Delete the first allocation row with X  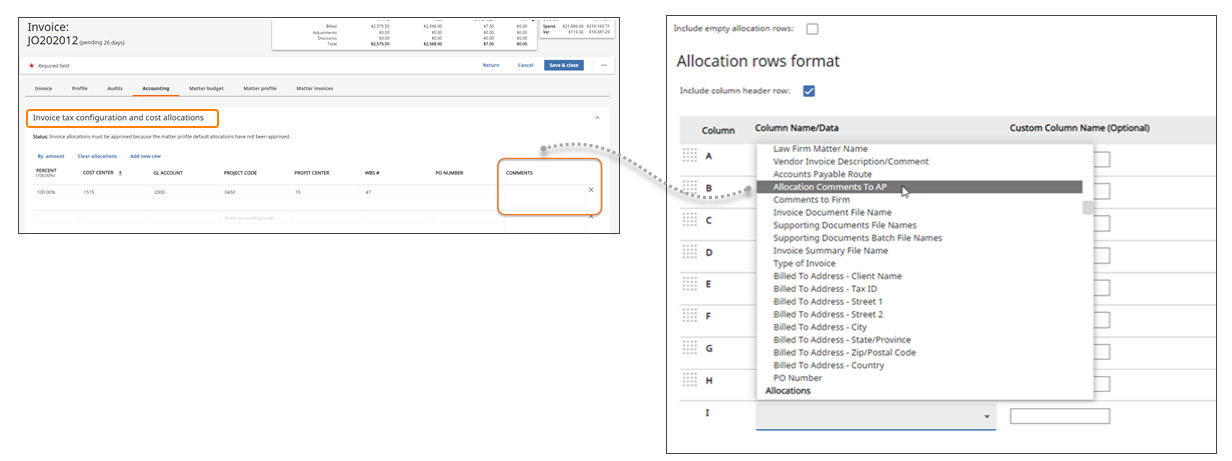[590, 190]
